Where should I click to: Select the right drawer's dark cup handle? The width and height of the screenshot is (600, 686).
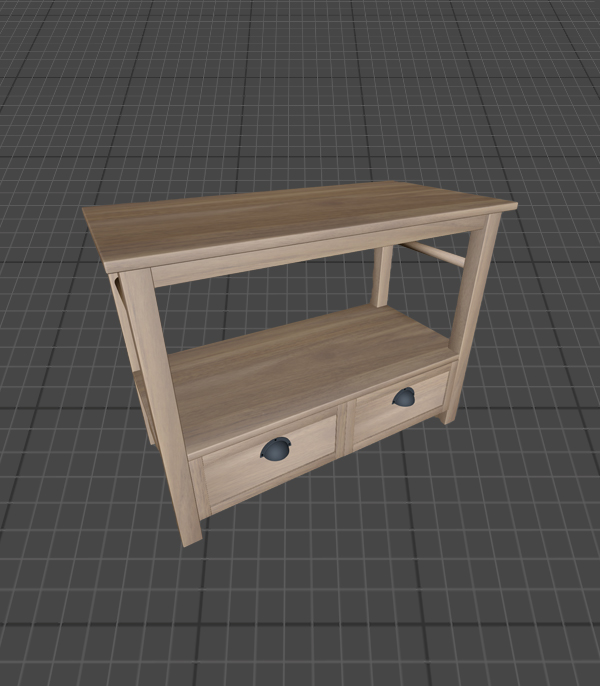(404, 397)
